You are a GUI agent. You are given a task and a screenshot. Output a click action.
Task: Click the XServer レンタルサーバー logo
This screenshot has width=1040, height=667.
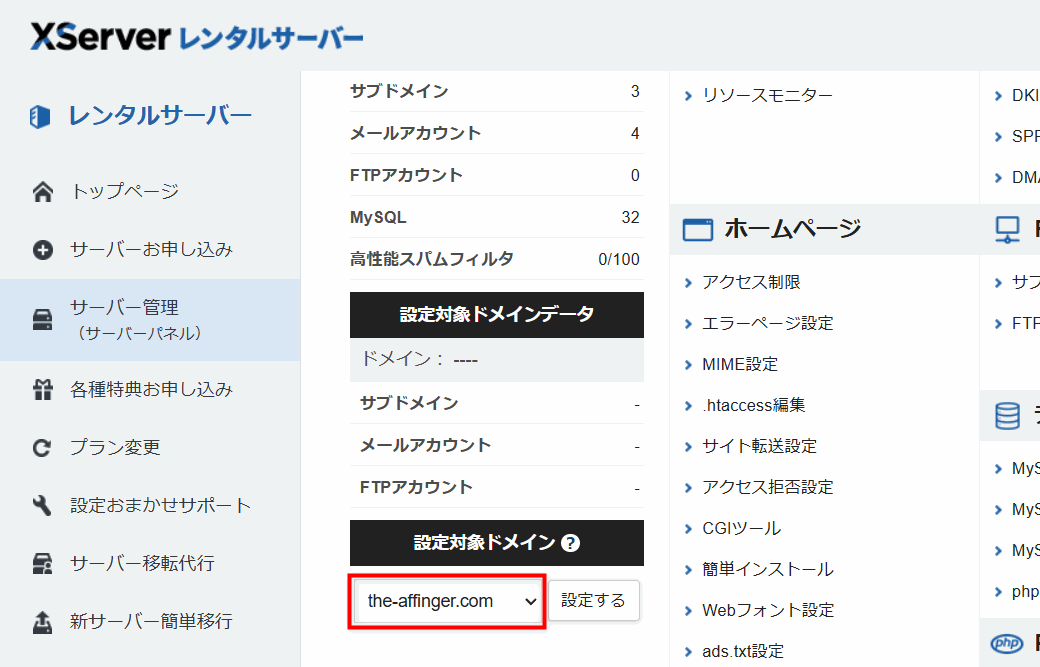tap(196, 37)
